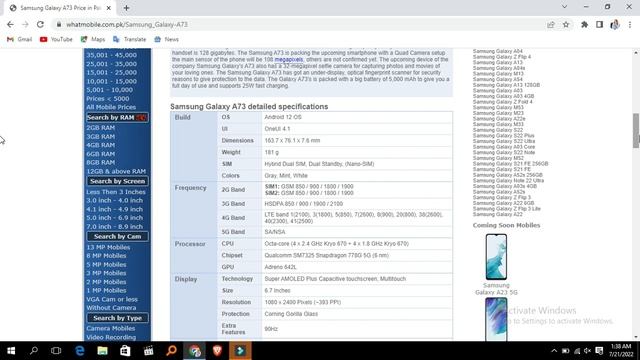Open Windows taskbar search

34,351
